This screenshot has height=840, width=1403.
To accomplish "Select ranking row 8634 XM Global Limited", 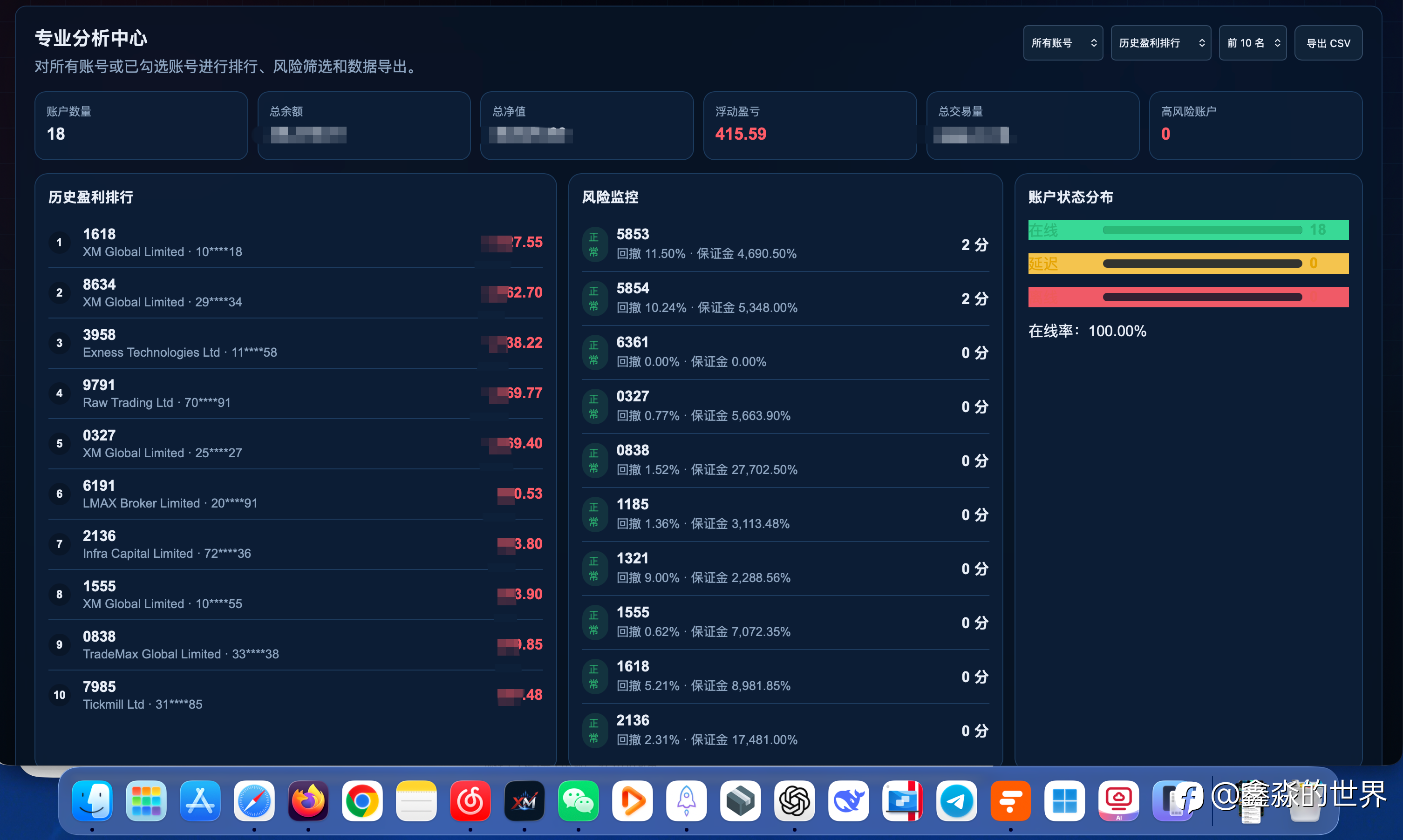I will (x=295, y=292).
